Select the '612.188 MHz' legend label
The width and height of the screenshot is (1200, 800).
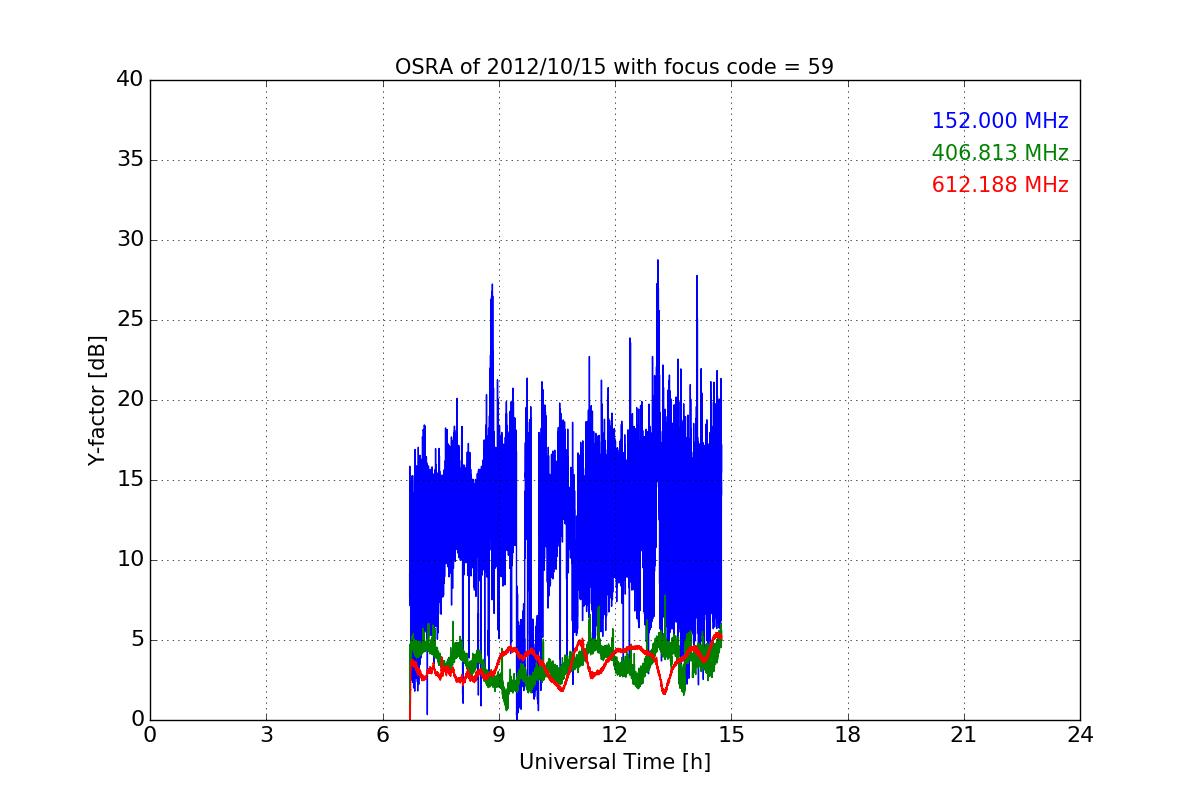point(1000,185)
